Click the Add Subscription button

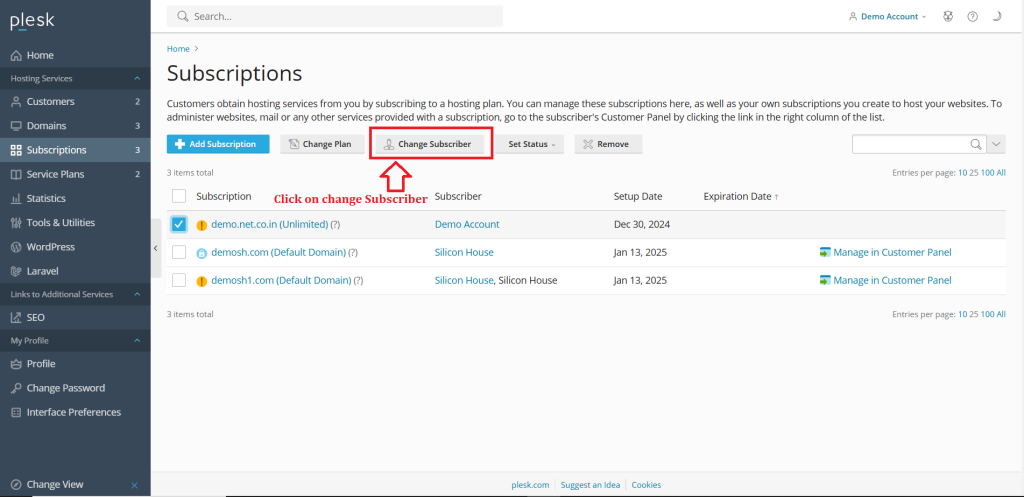click(x=218, y=144)
